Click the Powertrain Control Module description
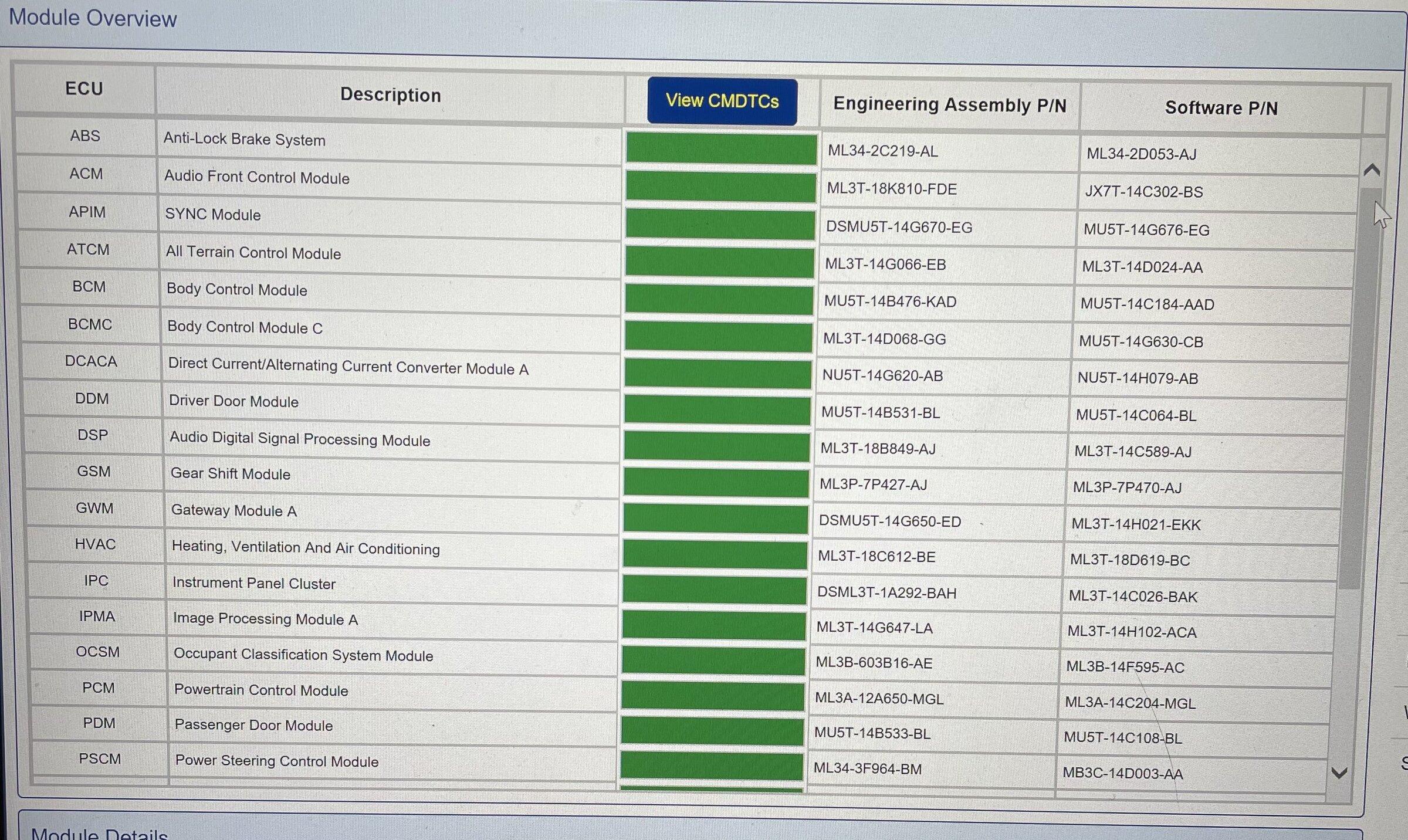1408x840 pixels. click(261, 690)
